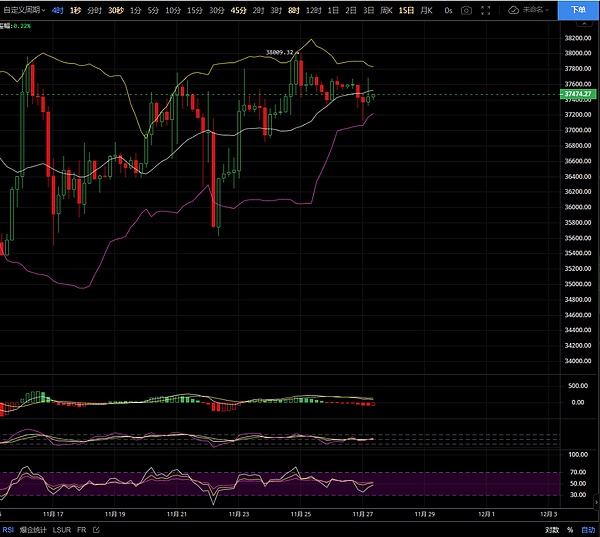Choose the 1日 interval
This screenshot has width=600, height=537.
(x=333, y=9)
